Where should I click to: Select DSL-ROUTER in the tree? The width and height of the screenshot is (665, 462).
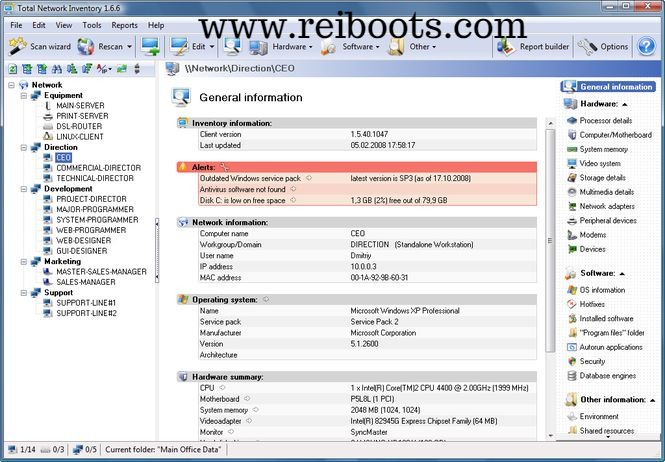[79, 126]
